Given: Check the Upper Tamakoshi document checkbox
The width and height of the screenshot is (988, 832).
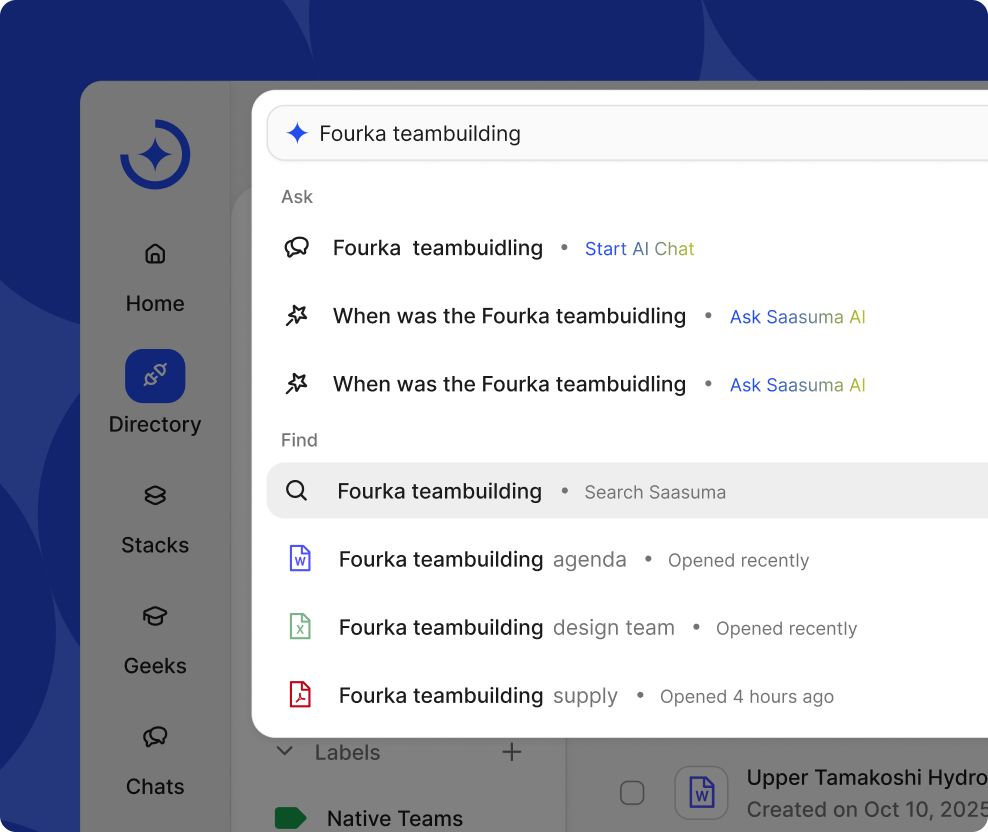Looking at the screenshot, I should point(632,793).
